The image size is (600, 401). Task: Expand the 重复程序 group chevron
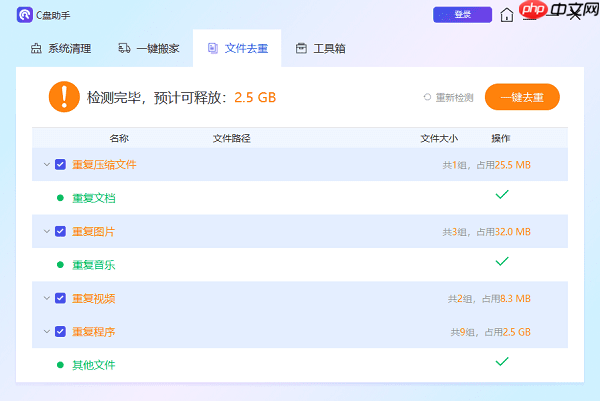(46, 331)
